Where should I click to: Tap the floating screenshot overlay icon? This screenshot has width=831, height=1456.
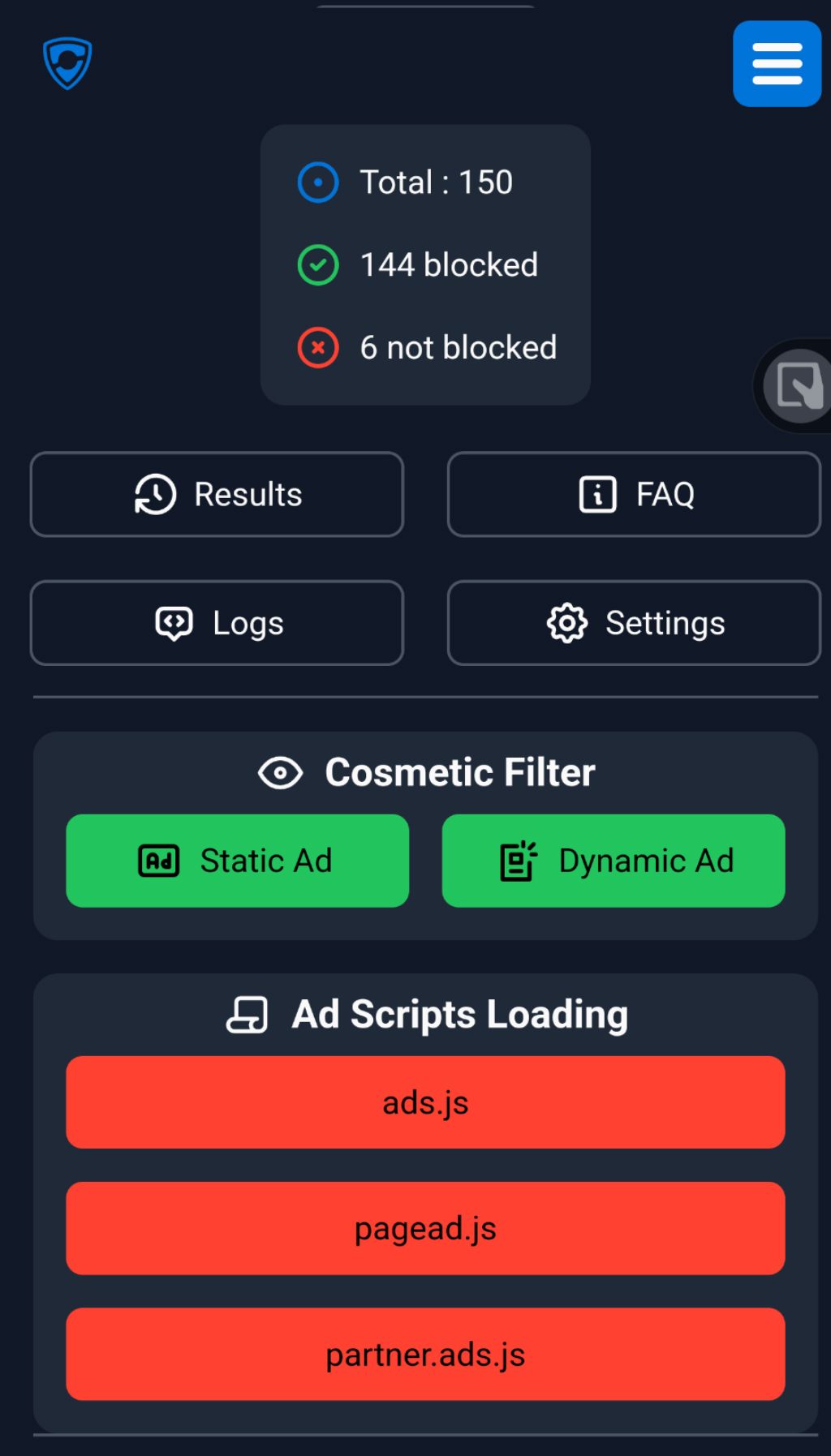798,386
